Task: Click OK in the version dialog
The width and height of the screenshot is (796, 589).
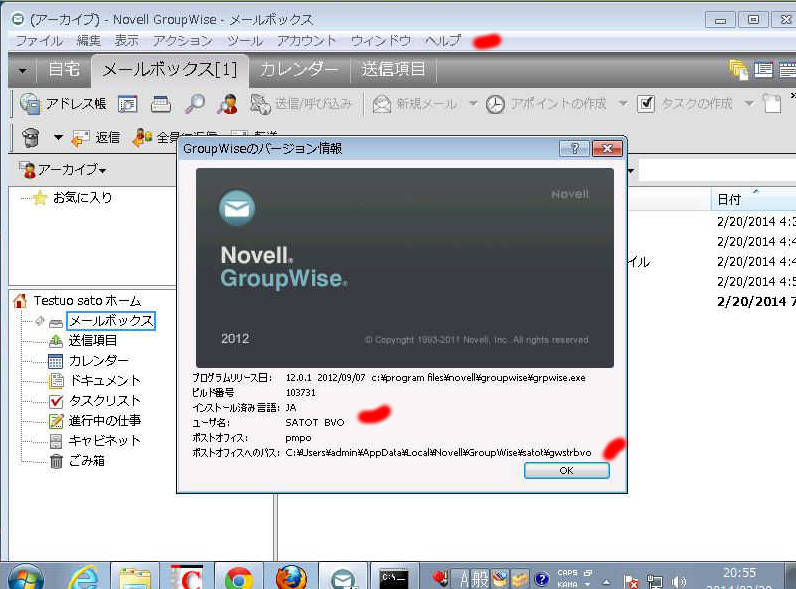Action: [x=567, y=471]
